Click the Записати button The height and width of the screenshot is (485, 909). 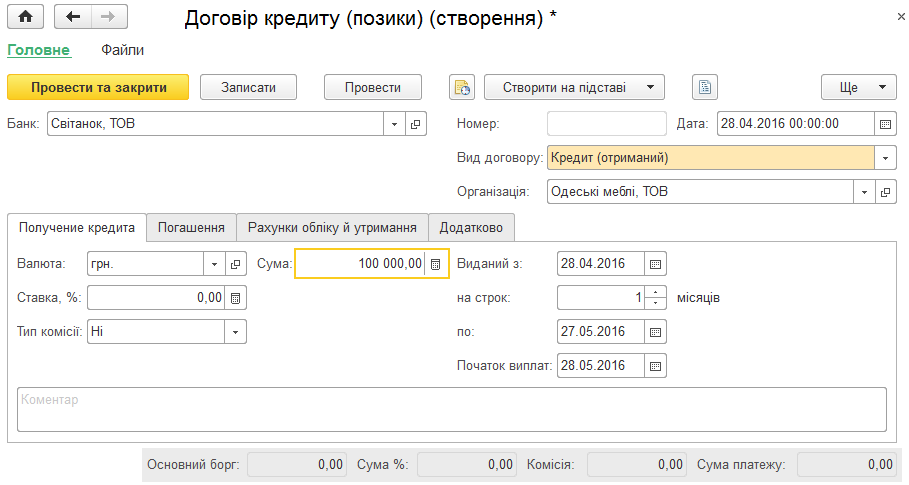[248, 87]
